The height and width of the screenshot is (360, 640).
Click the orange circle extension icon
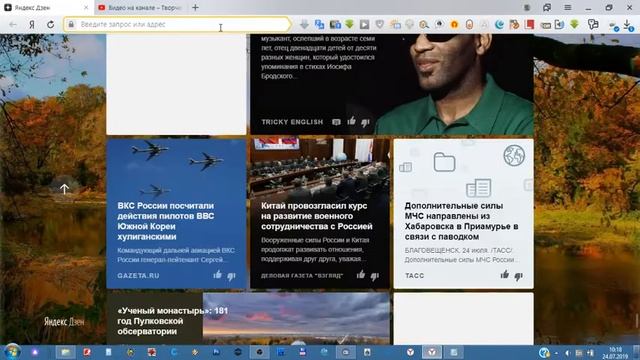[454, 24]
